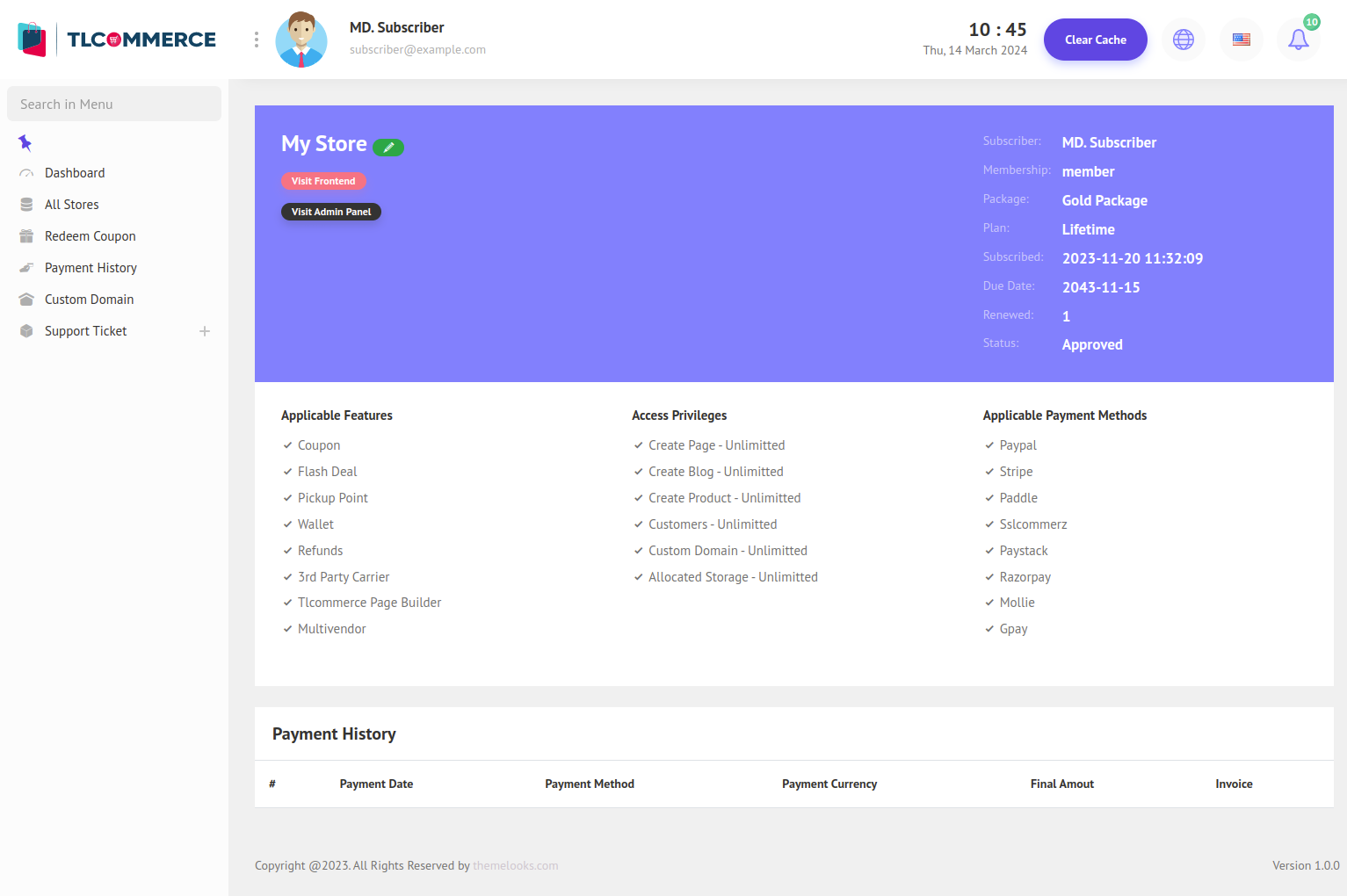Select Payment History in sidebar
1347x896 pixels.
click(x=91, y=268)
